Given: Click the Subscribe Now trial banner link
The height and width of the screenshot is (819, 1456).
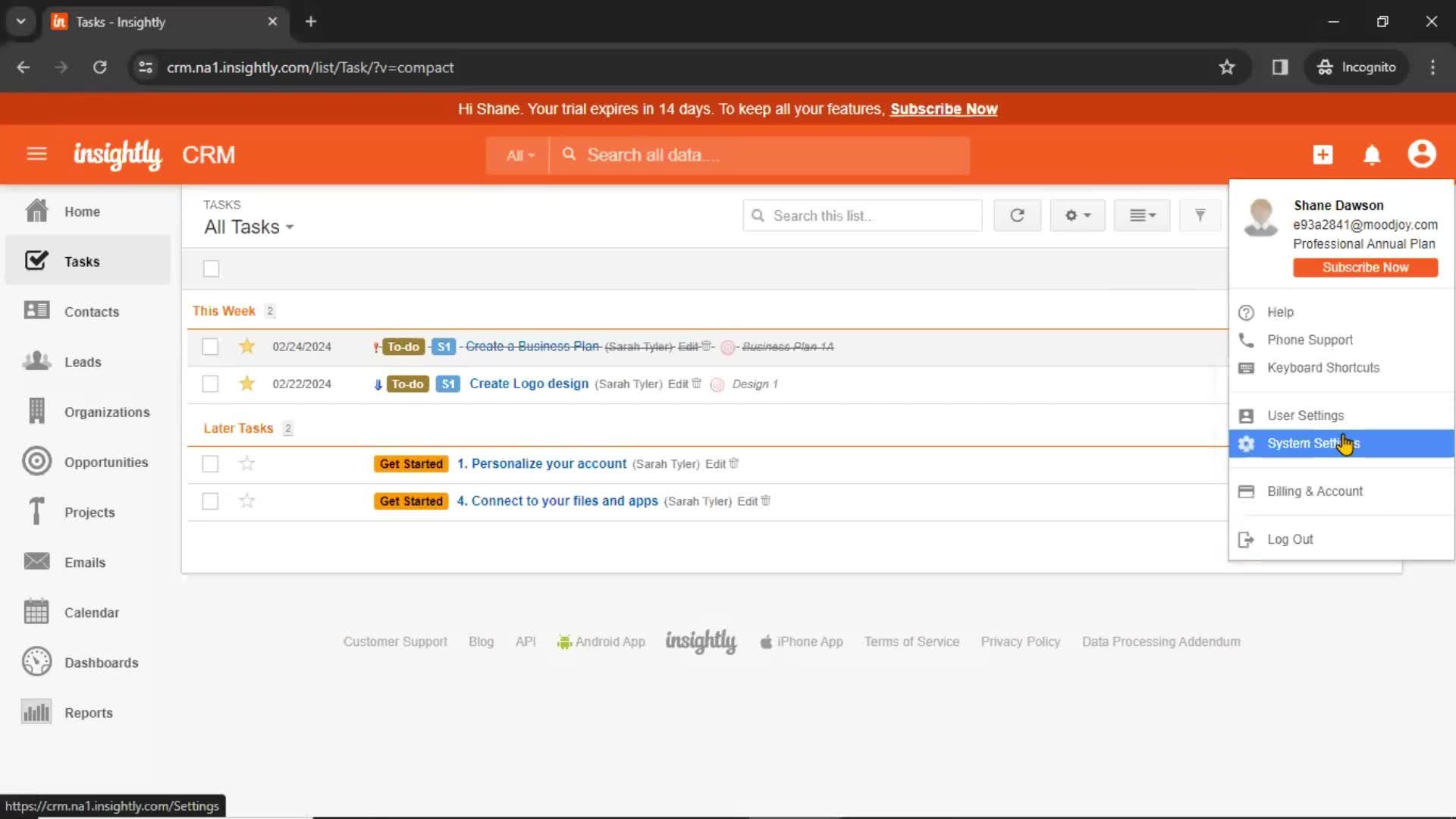Looking at the screenshot, I should click(943, 108).
